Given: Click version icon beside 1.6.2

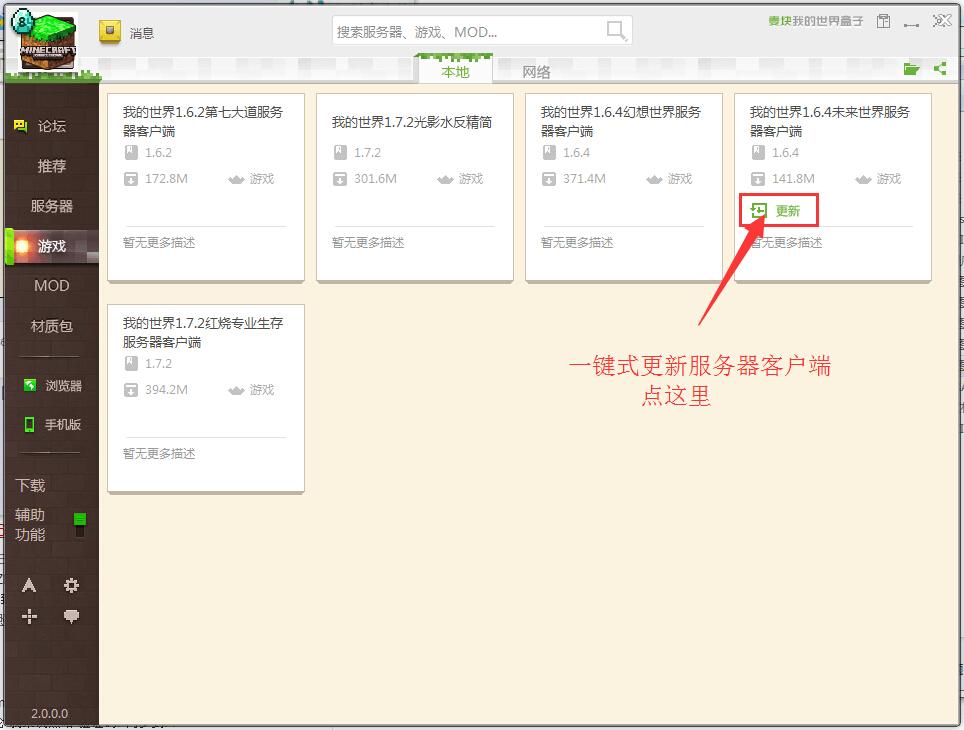Looking at the screenshot, I should click(x=131, y=153).
